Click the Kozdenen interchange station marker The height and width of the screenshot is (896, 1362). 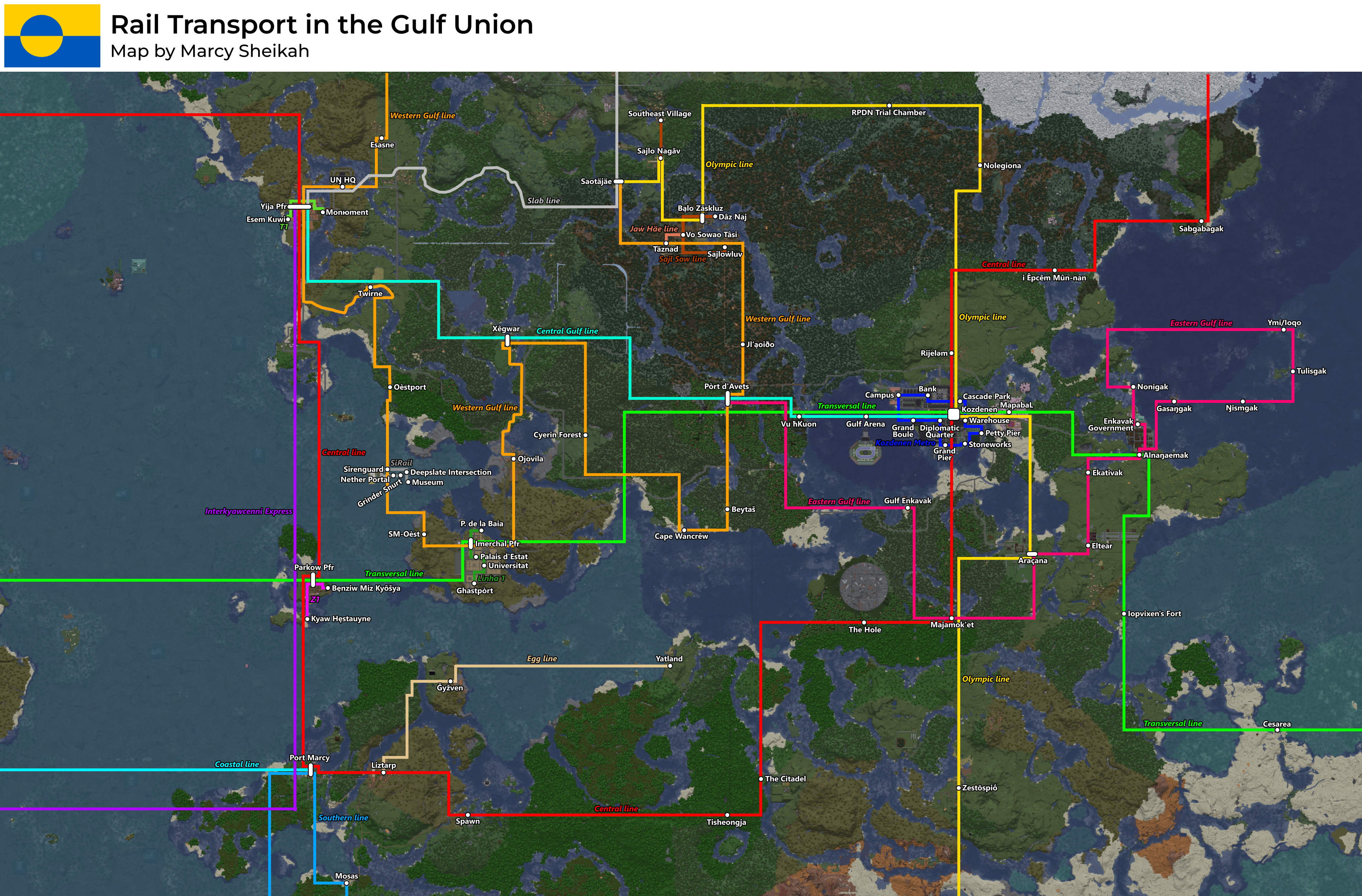point(953,414)
